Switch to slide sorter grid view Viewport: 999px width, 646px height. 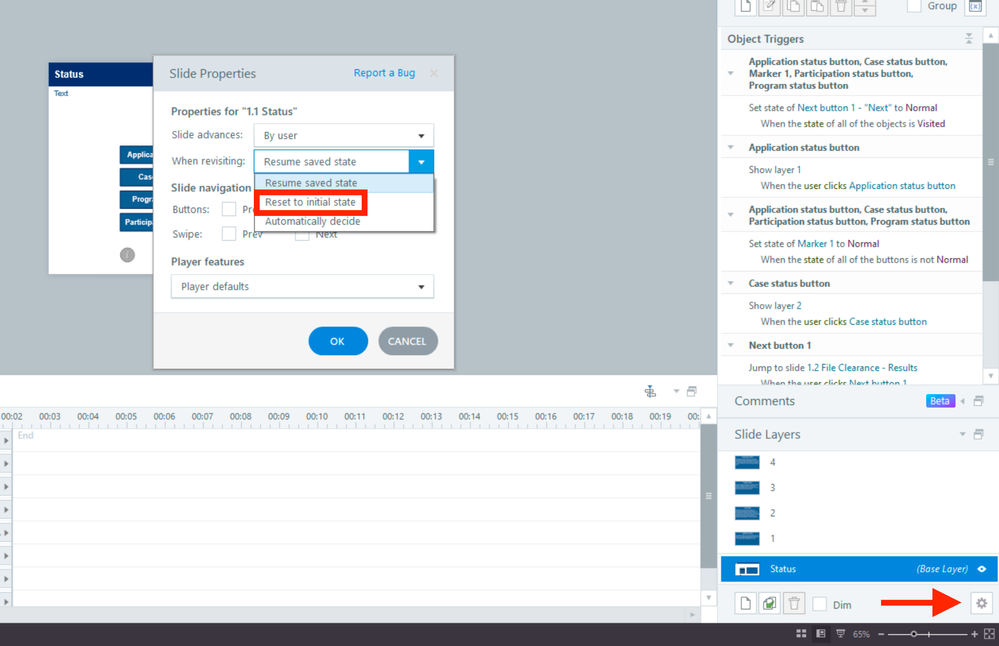(x=801, y=633)
